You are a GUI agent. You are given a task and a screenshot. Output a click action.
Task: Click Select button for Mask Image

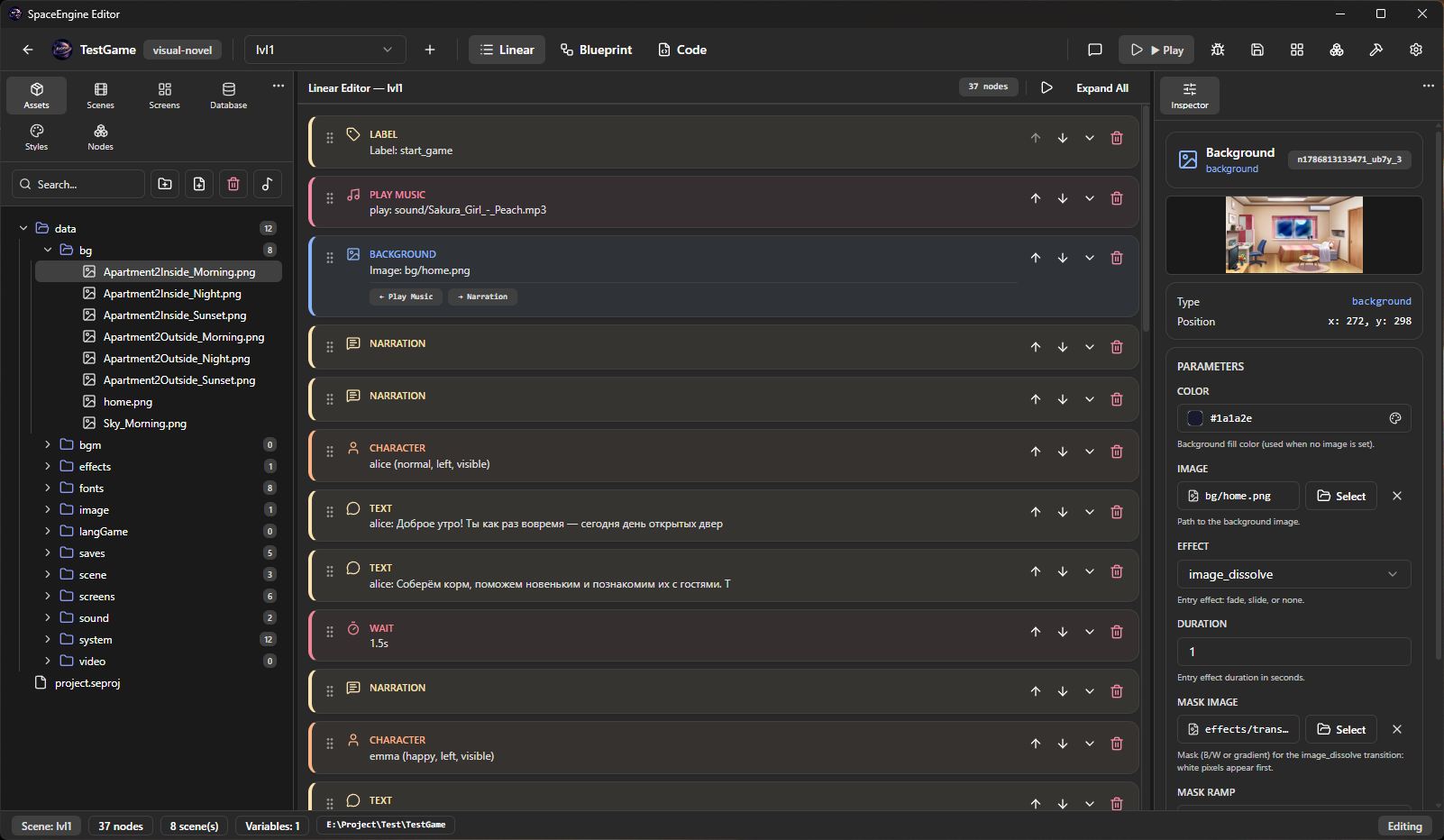[x=1341, y=729]
